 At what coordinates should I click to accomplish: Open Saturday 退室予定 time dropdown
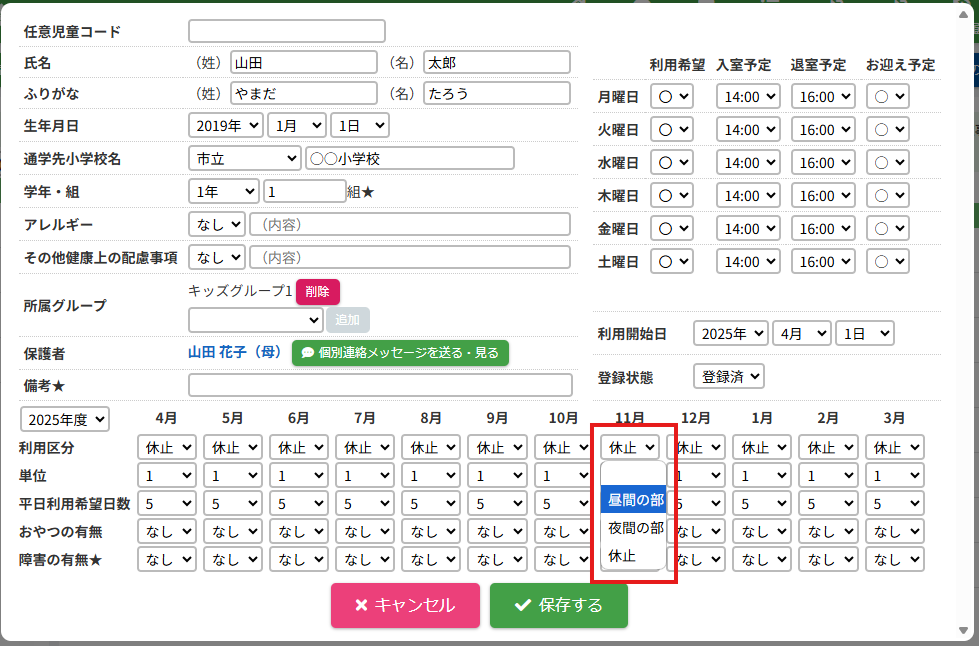click(x=824, y=262)
